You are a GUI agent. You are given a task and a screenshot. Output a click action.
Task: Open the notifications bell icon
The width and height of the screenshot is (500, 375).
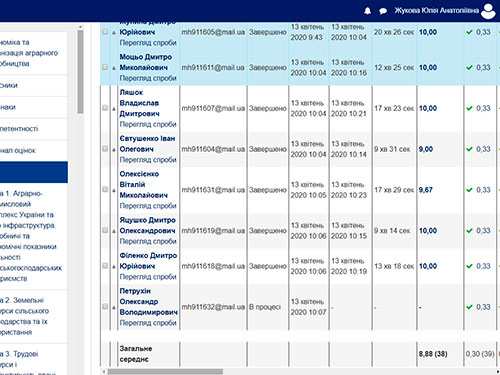(x=367, y=11)
